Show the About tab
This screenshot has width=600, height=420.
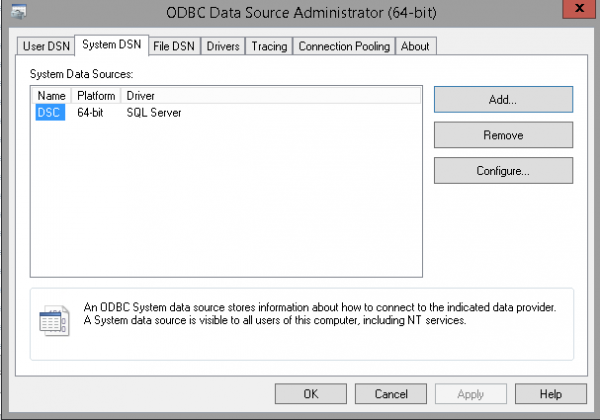coord(415,46)
